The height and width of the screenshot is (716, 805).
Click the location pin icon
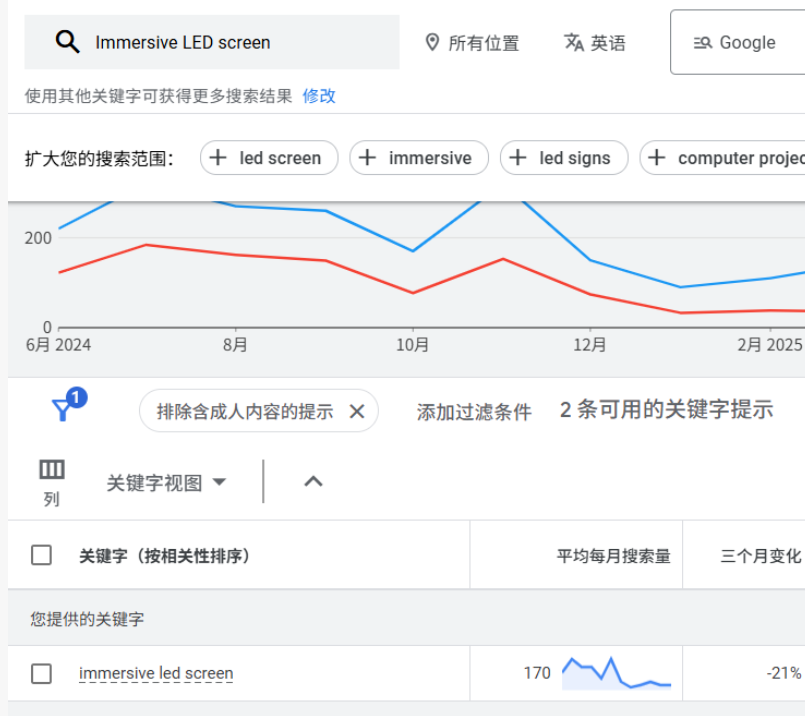(x=432, y=42)
